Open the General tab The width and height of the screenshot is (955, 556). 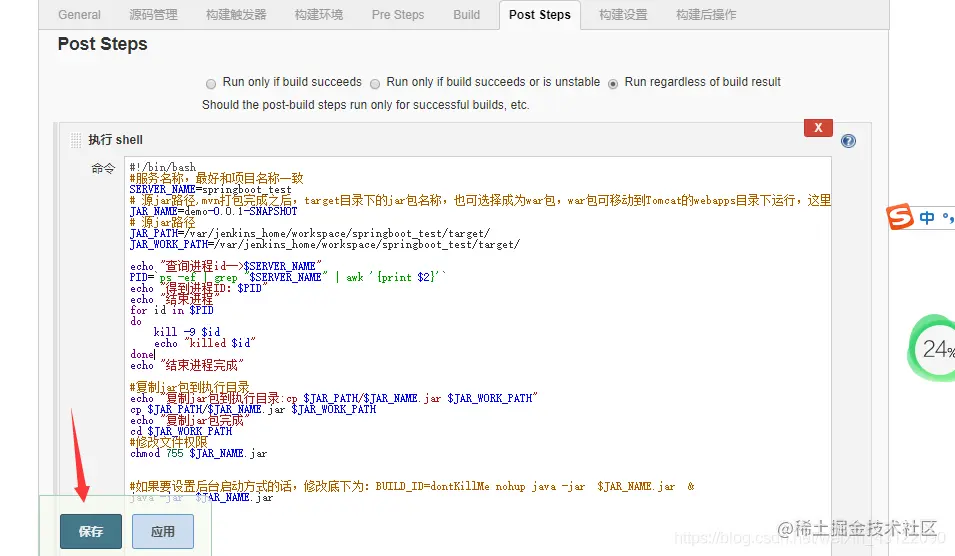79,15
